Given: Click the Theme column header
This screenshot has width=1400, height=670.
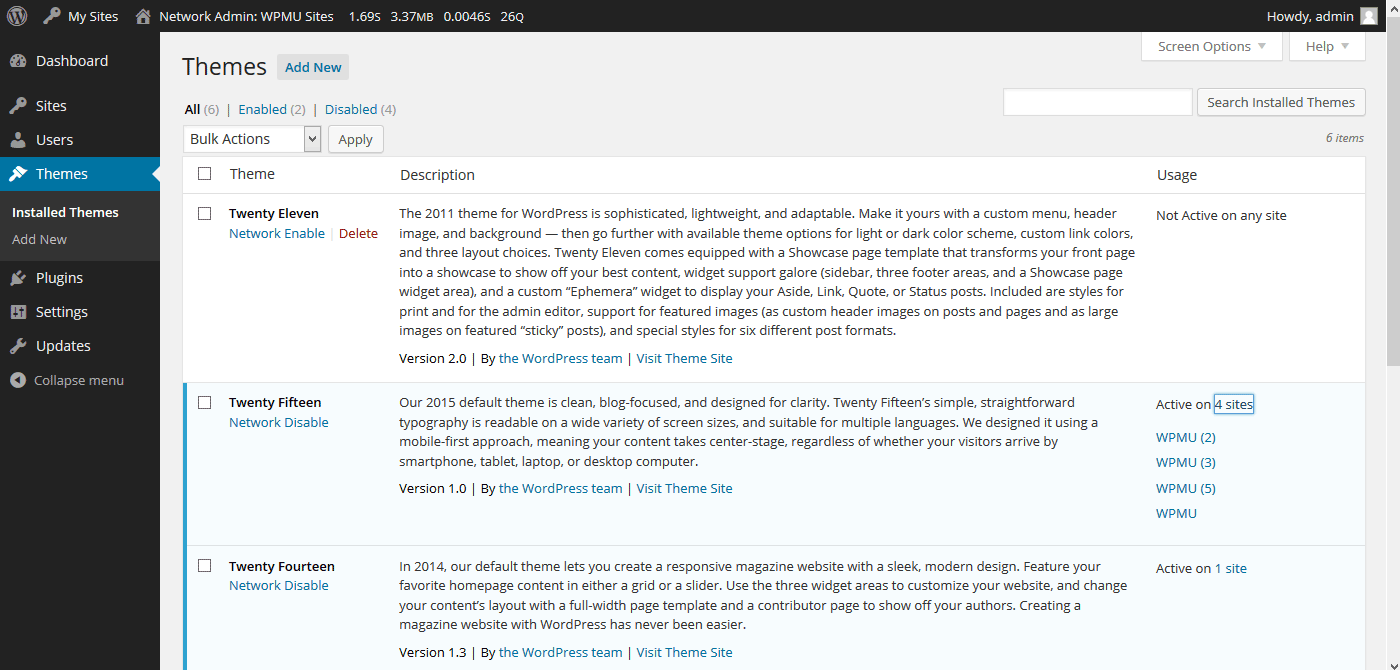Looking at the screenshot, I should pyautogui.click(x=252, y=174).
